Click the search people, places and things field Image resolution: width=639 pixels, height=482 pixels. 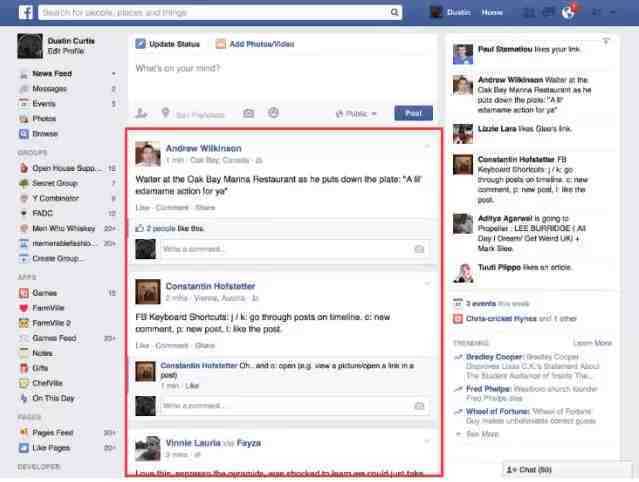point(220,13)
